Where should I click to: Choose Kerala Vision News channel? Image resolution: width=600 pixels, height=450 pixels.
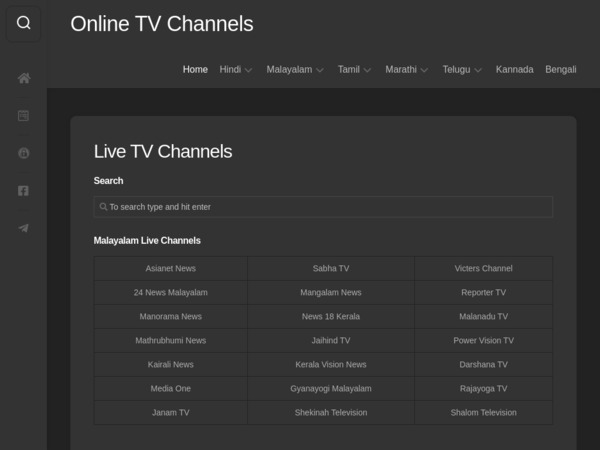(x=331, y=364)
